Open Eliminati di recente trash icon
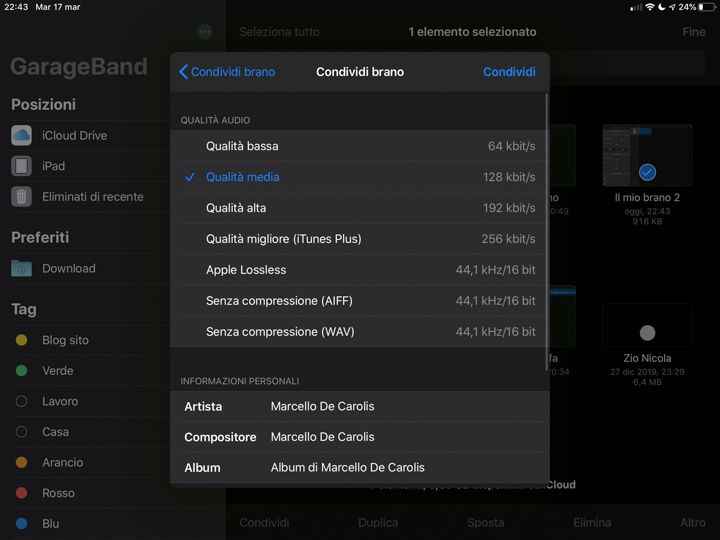 [22, 197]
